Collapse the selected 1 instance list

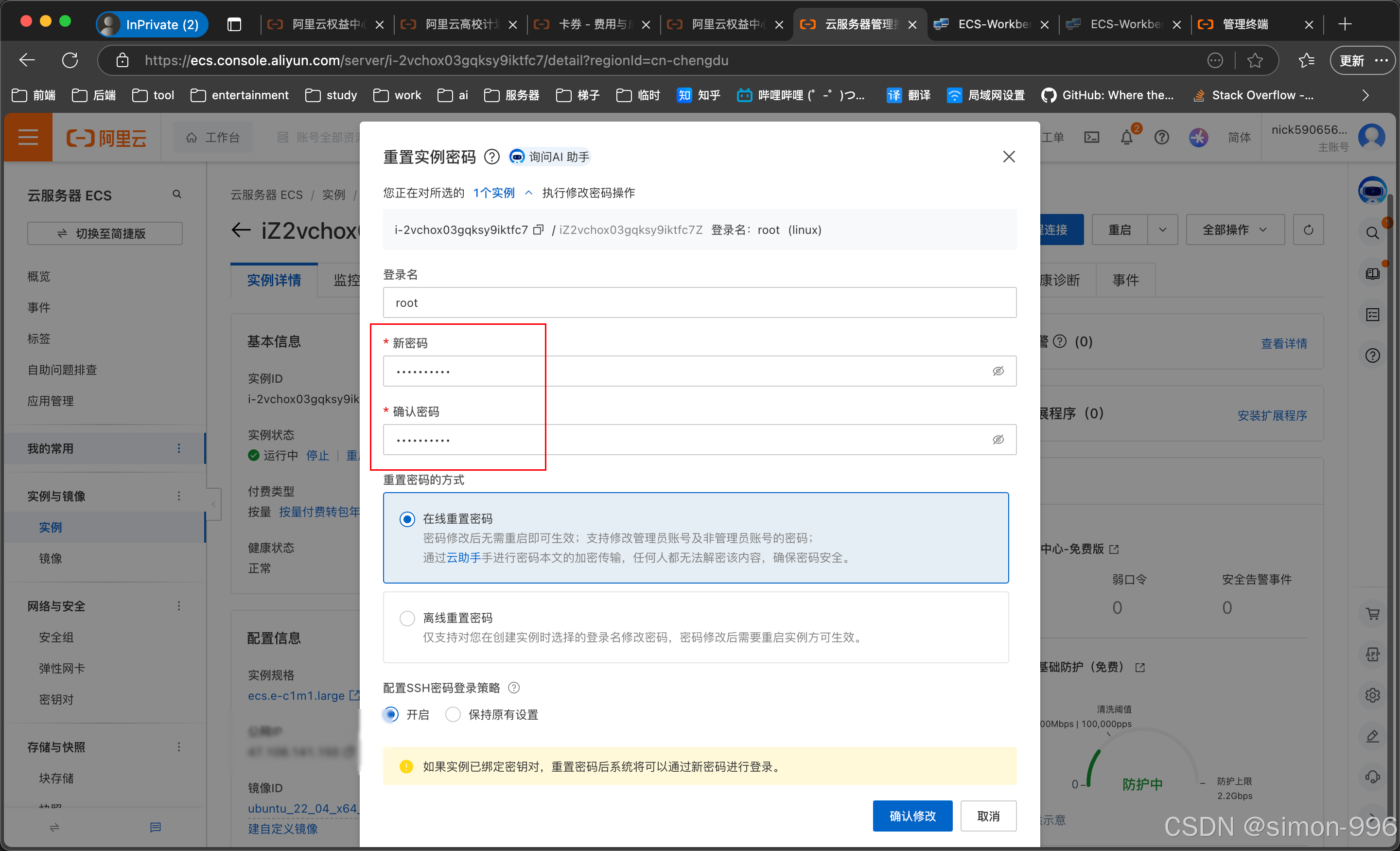[x=528, y=193]
